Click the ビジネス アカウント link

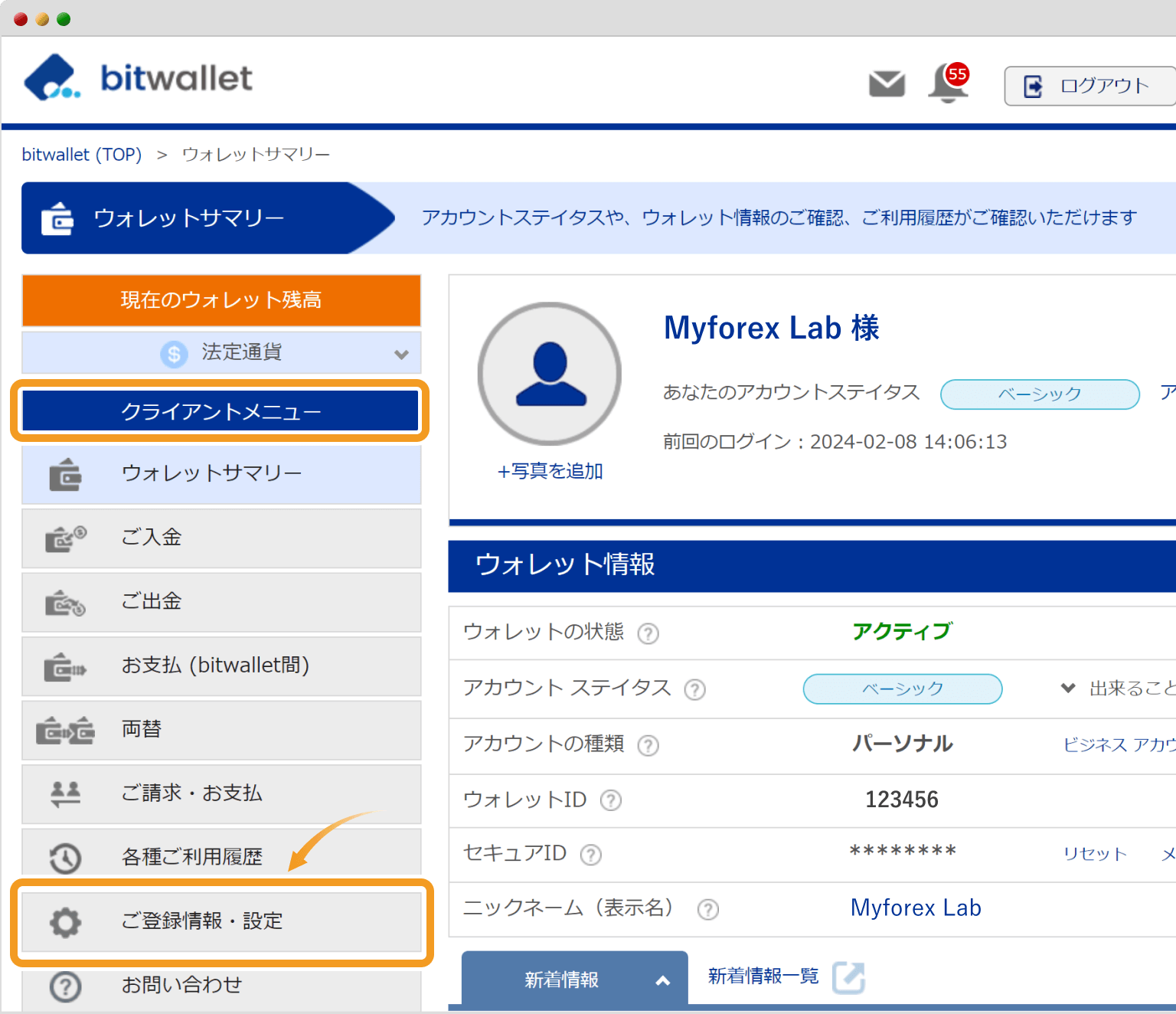(x=1119, y=744)
